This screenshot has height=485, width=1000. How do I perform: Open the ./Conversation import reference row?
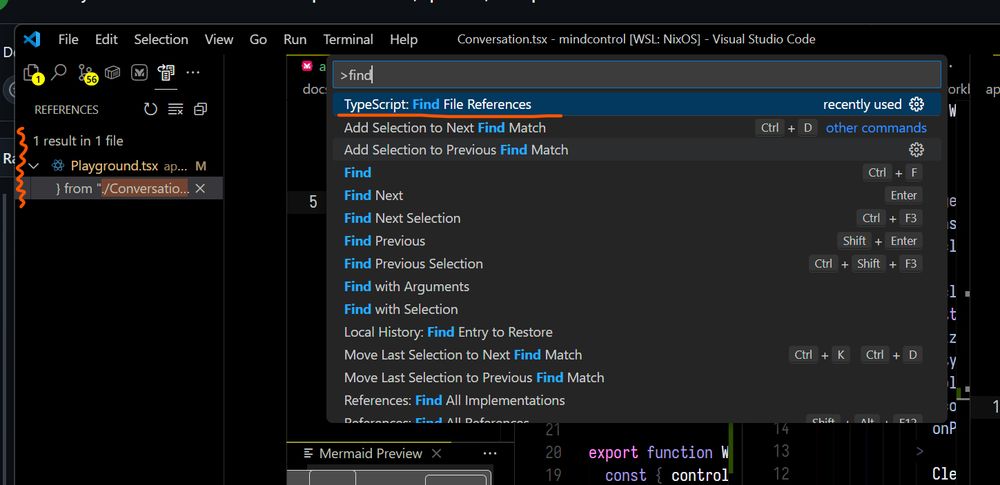(x=119, y=188)
